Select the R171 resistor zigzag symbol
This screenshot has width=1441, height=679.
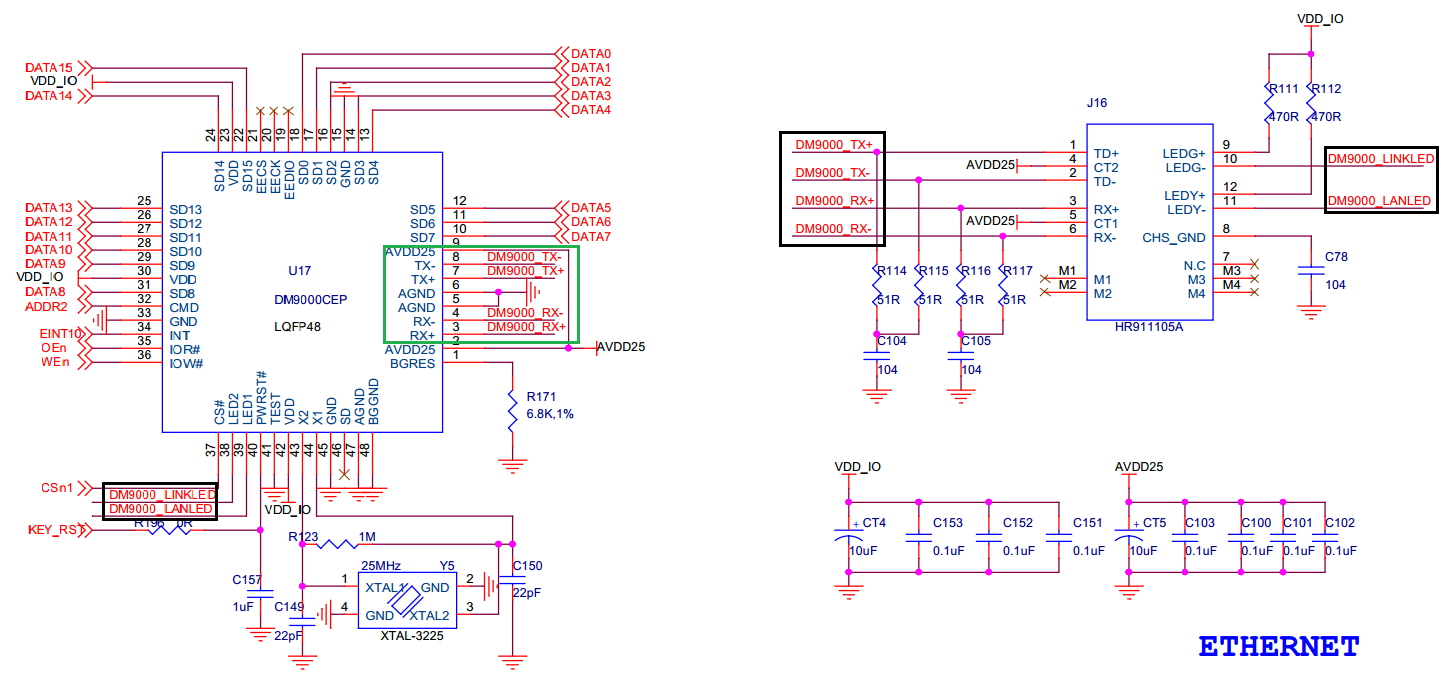click(x=512, y=410)
